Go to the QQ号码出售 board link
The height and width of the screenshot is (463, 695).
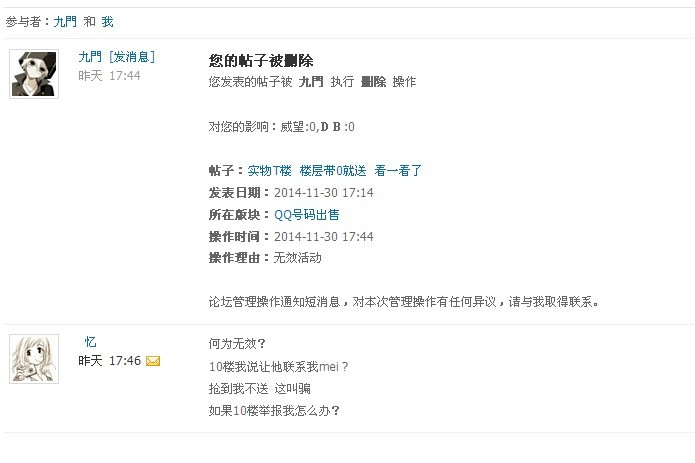307,215
